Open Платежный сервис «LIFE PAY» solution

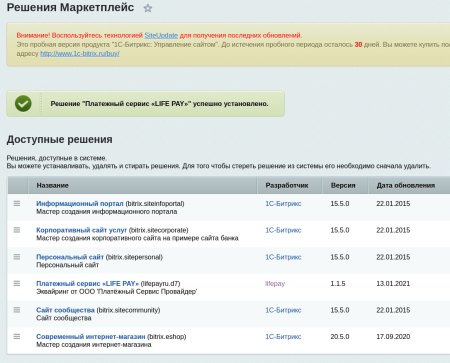pos(87,283)
